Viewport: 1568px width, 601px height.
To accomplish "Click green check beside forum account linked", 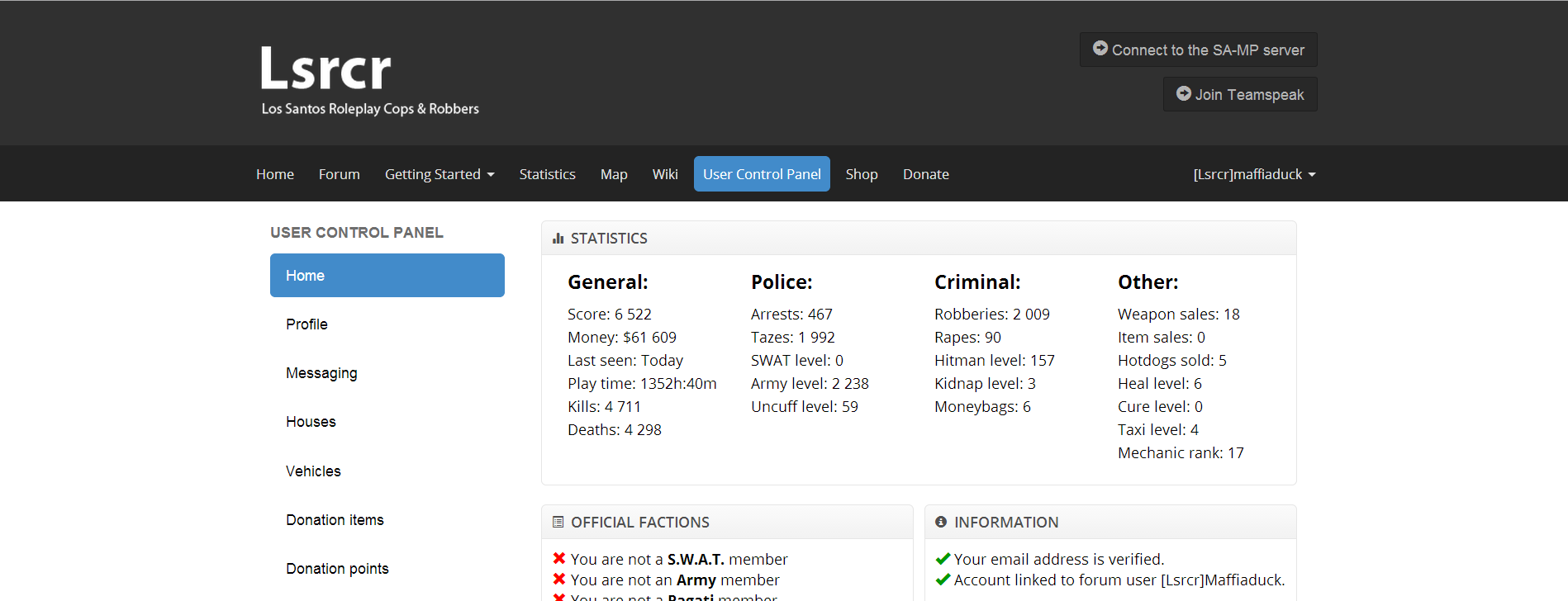I will tap(943, 580).
